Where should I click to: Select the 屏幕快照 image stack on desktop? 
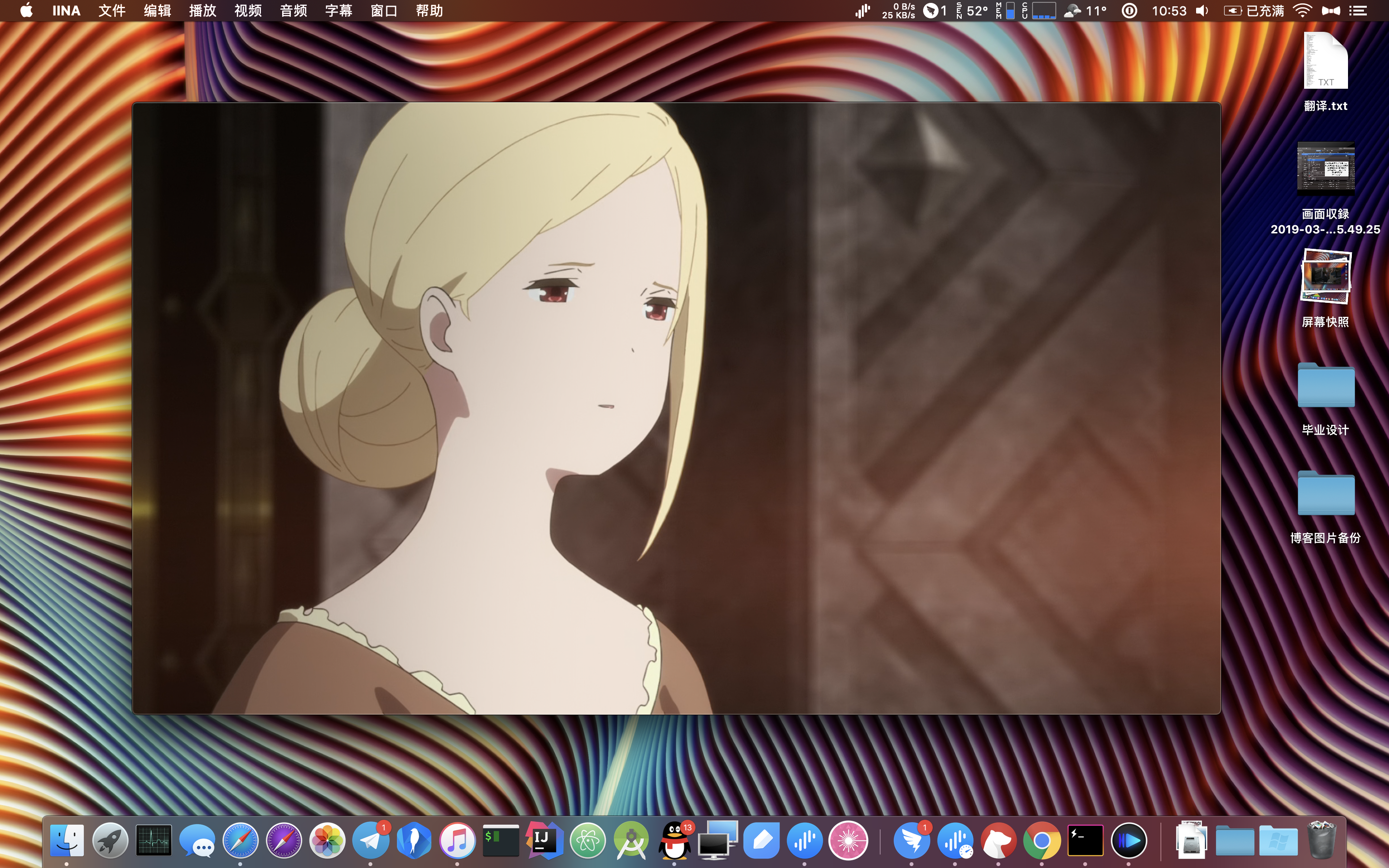pos(1326,277)
